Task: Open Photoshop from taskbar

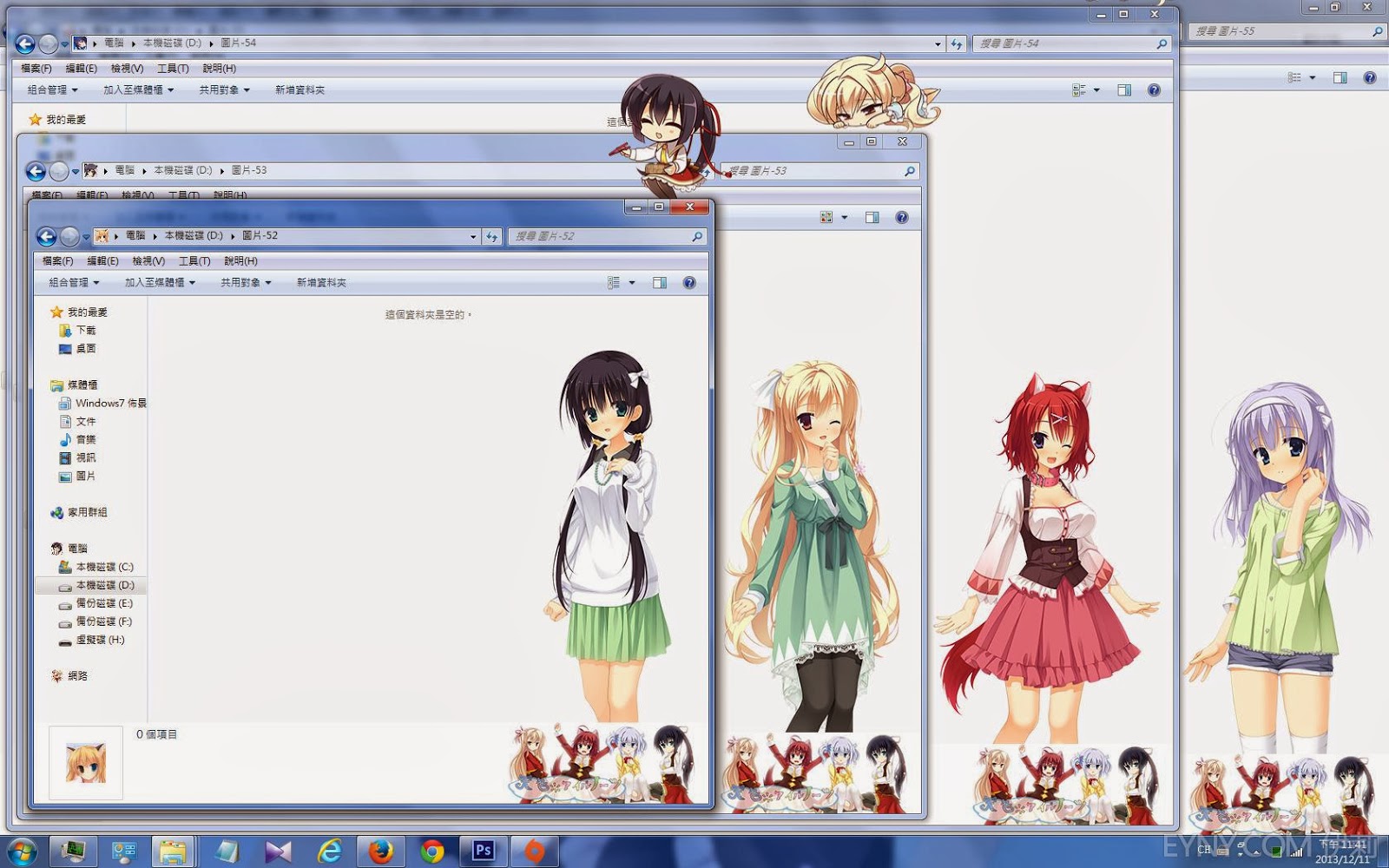Action: point(483,852)
